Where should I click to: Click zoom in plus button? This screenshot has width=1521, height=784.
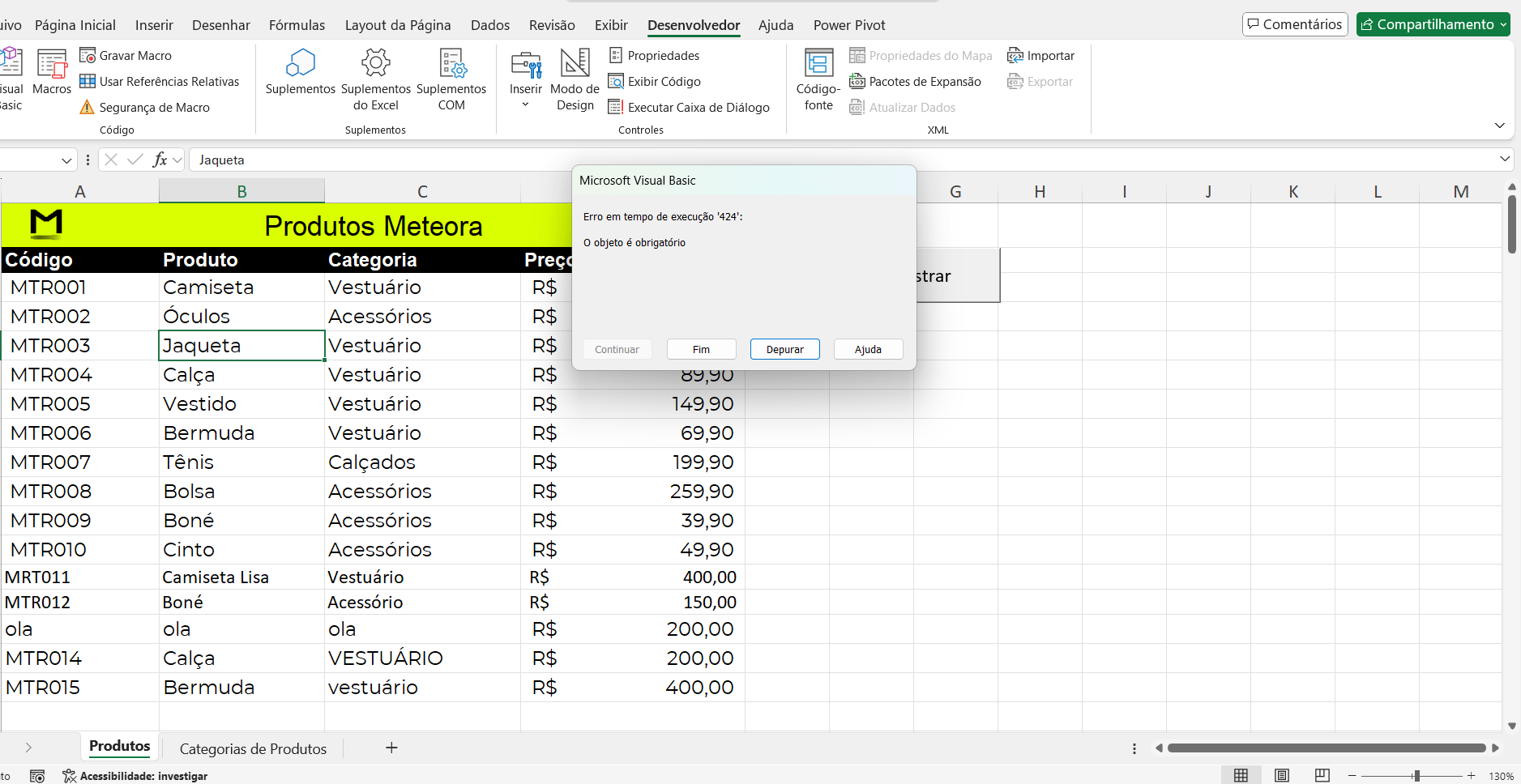click(x=1471, y=776)
